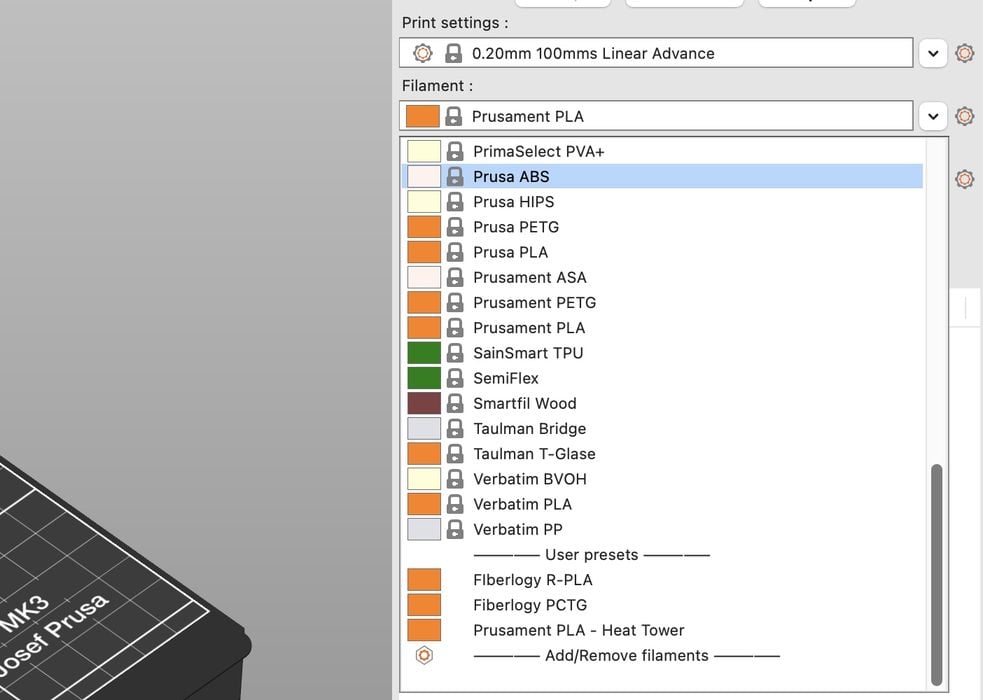Screen dimensions: 983x700
Task: Select Prusa PETG from filament list
Action: [516, 227]
